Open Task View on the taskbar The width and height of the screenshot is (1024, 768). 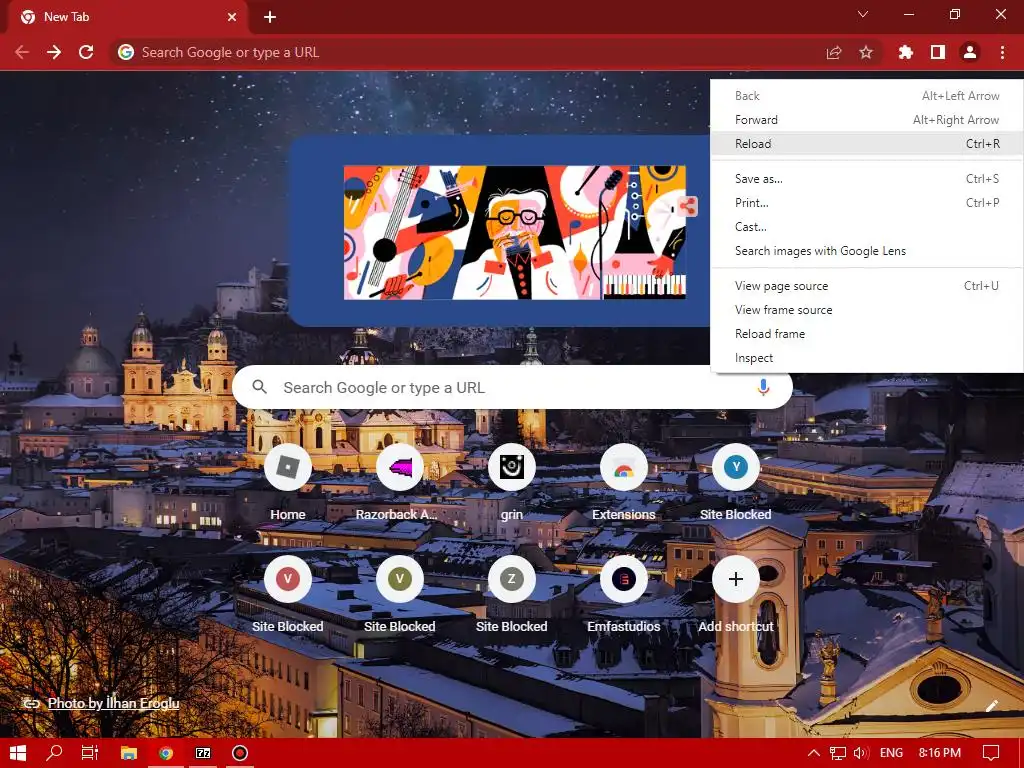pos(90,753)
